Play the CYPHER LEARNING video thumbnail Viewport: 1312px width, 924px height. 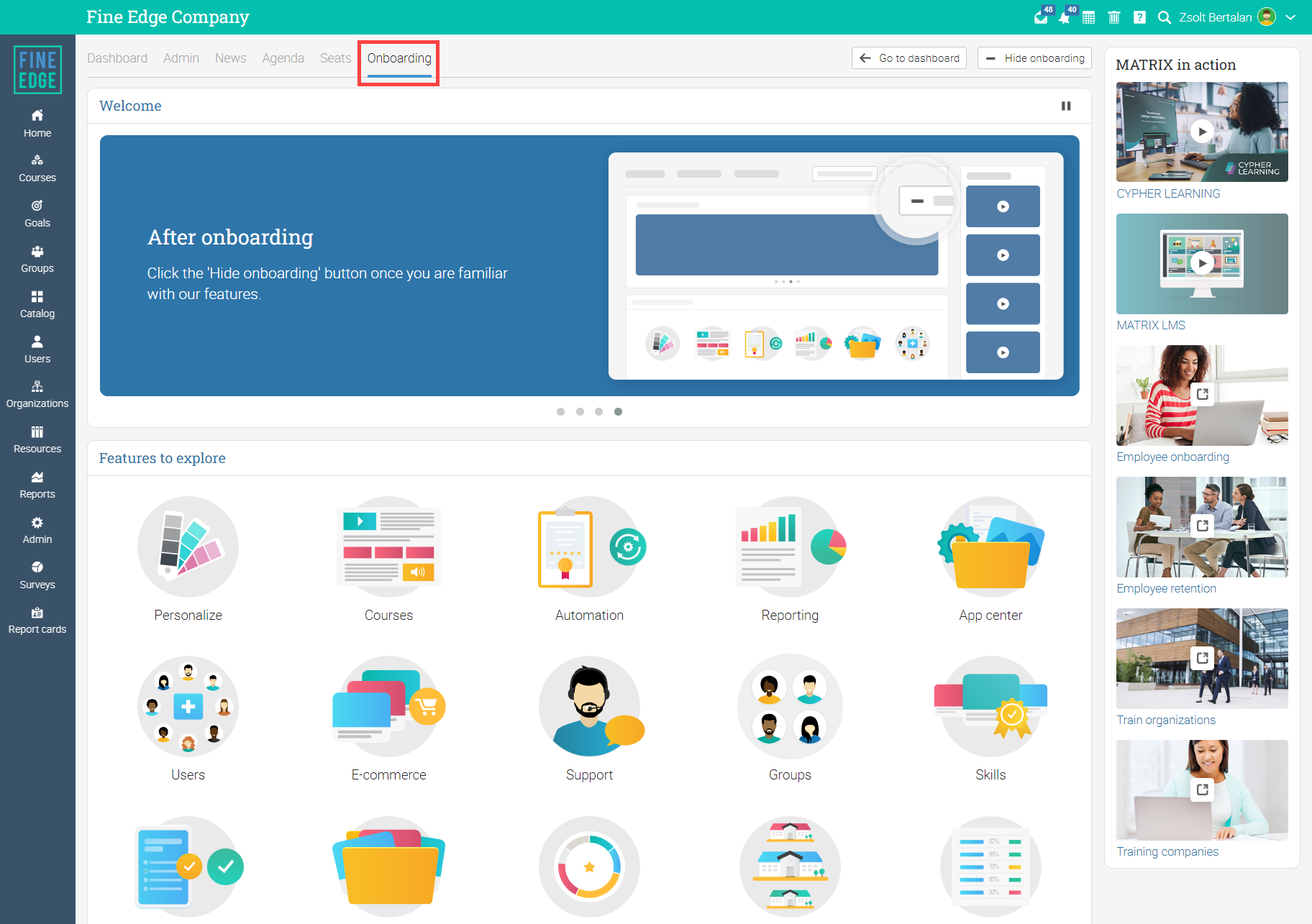1202,132
